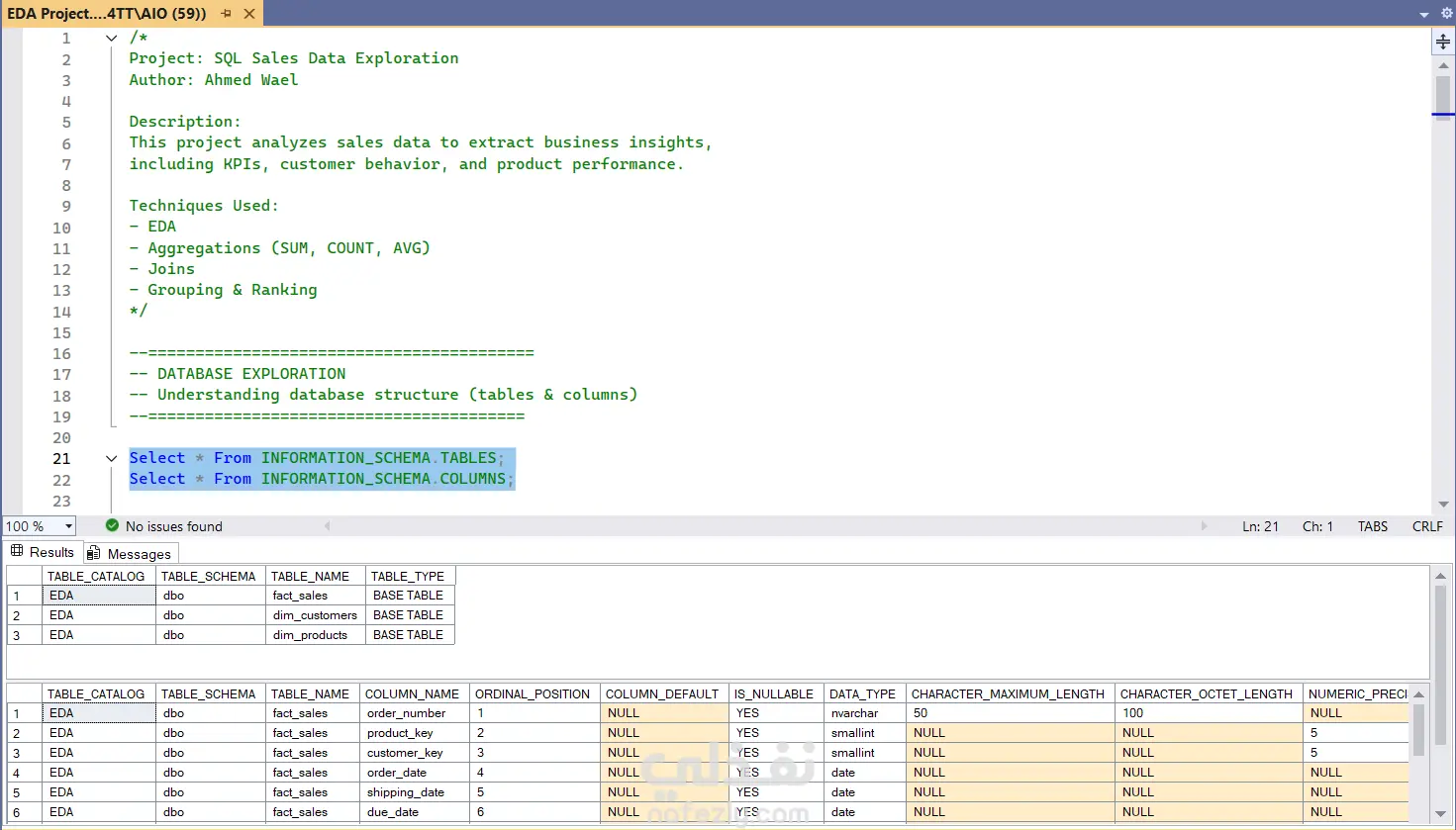Click line number 10 in the gutter
Screen dimensions: 1456x830
tap(61, 228)
